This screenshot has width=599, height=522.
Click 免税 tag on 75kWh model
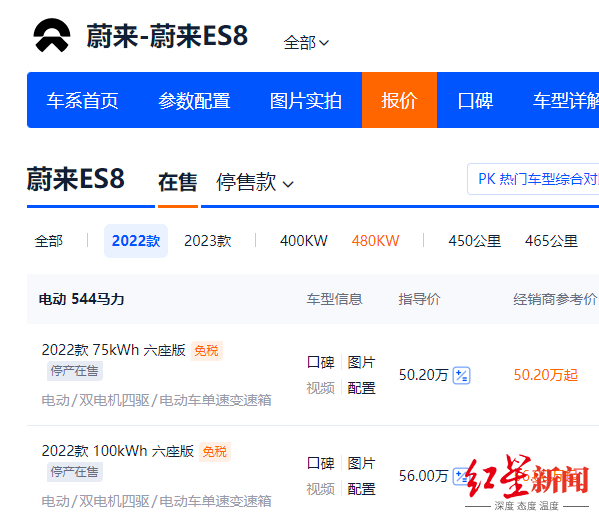207,350
